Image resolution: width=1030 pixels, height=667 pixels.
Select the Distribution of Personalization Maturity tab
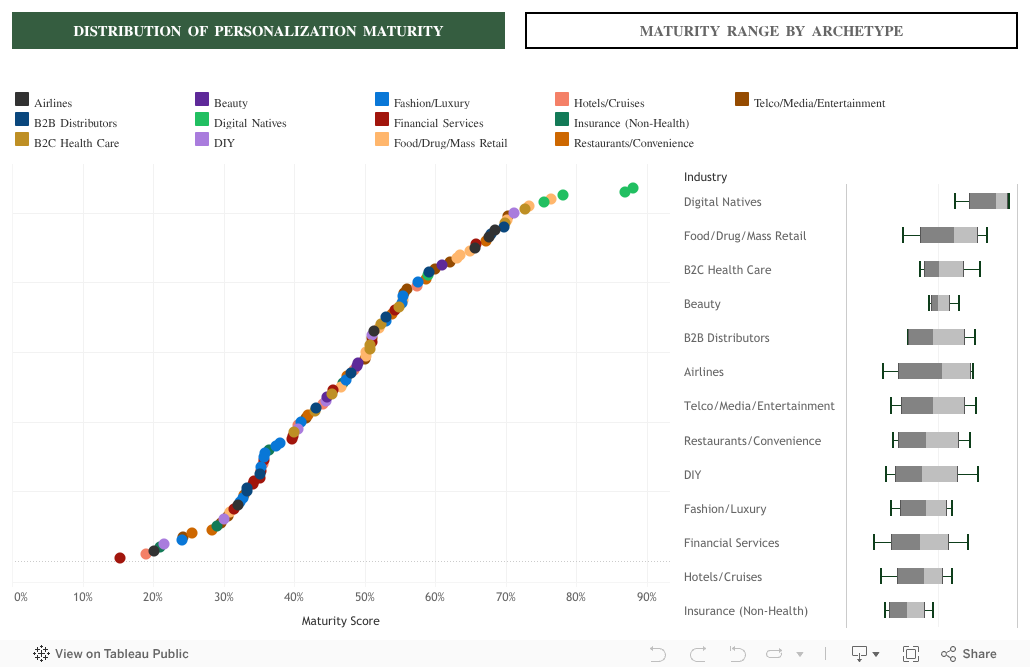258,31
